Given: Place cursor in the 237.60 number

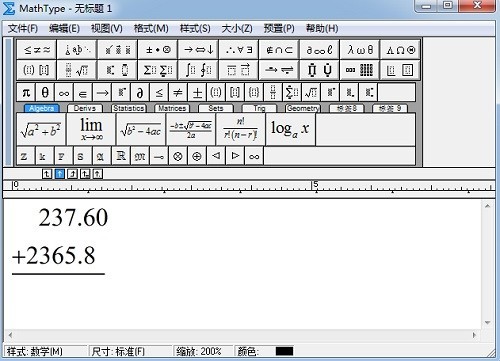Looking at the screenshot, I should point(73,218).
